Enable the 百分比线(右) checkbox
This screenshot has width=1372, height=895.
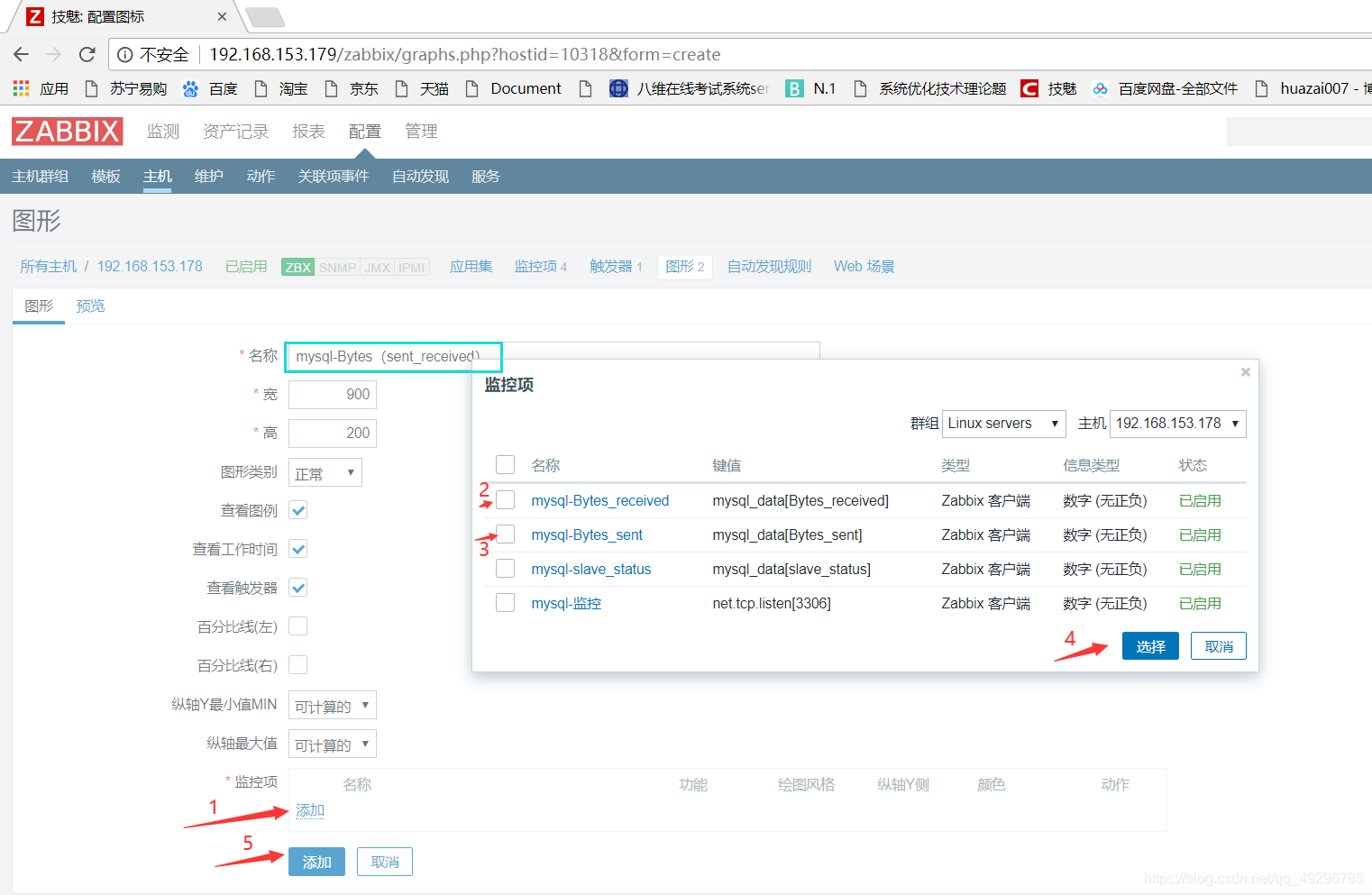(x=298, y=664)
